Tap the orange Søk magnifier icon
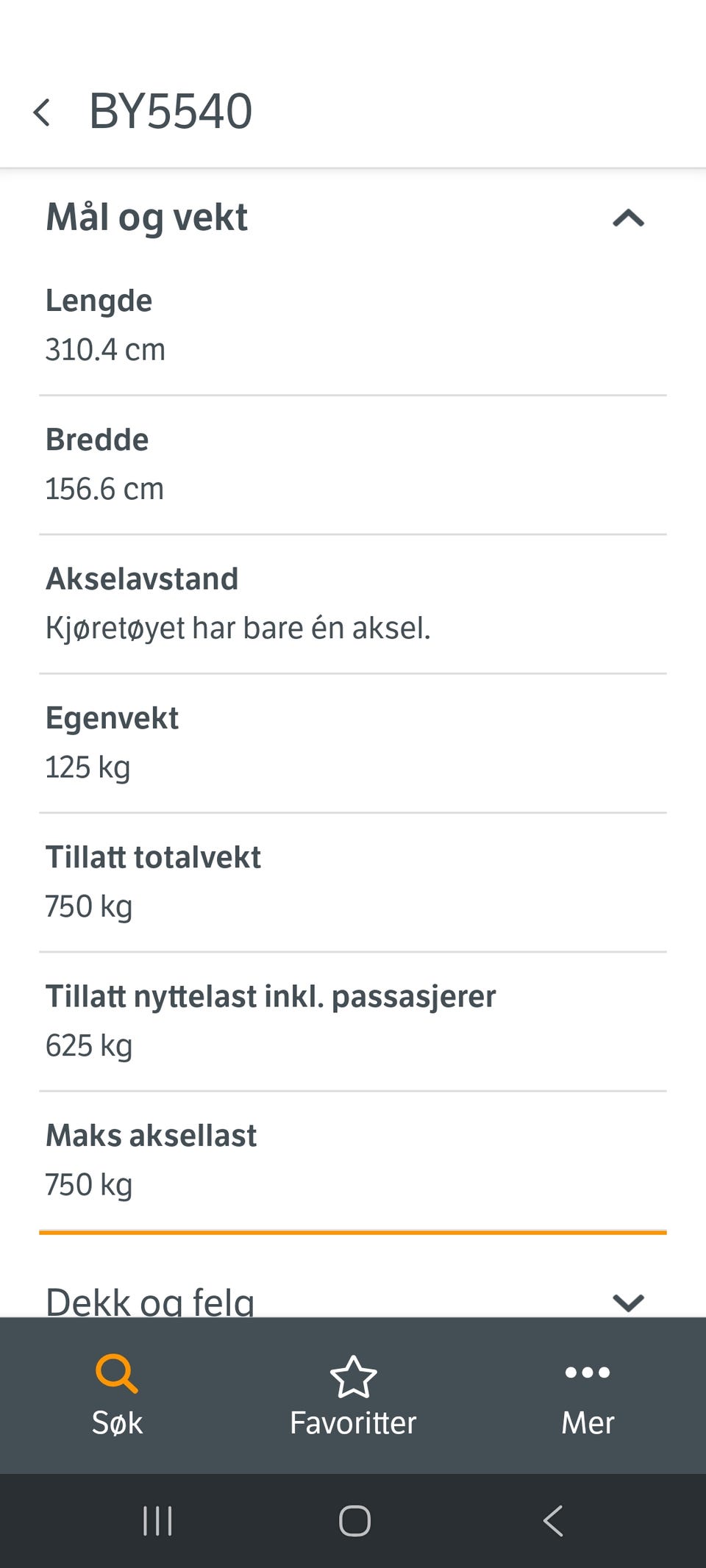 click(x=117, y=1374)
